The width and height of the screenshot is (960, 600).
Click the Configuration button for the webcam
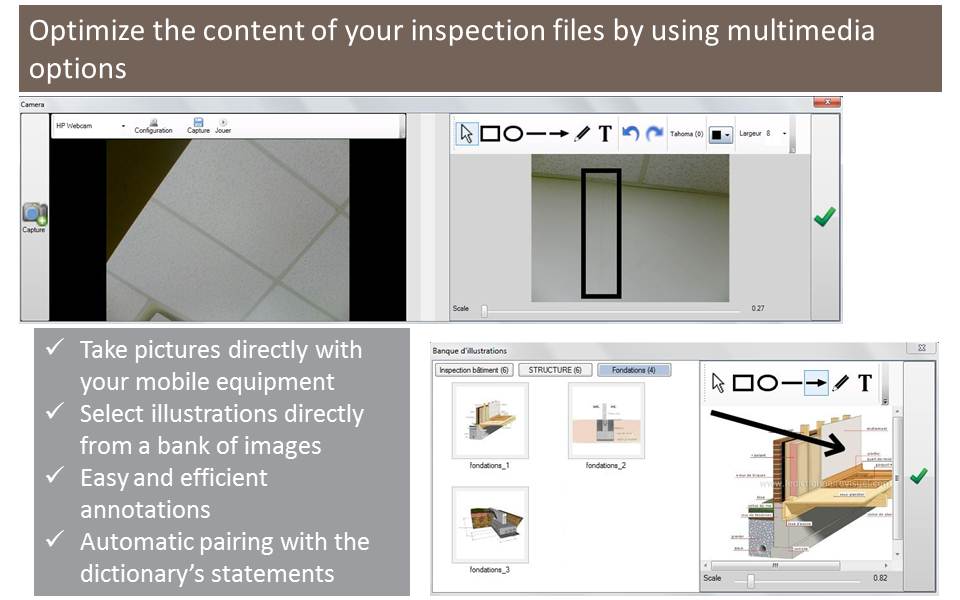point(153,125)
